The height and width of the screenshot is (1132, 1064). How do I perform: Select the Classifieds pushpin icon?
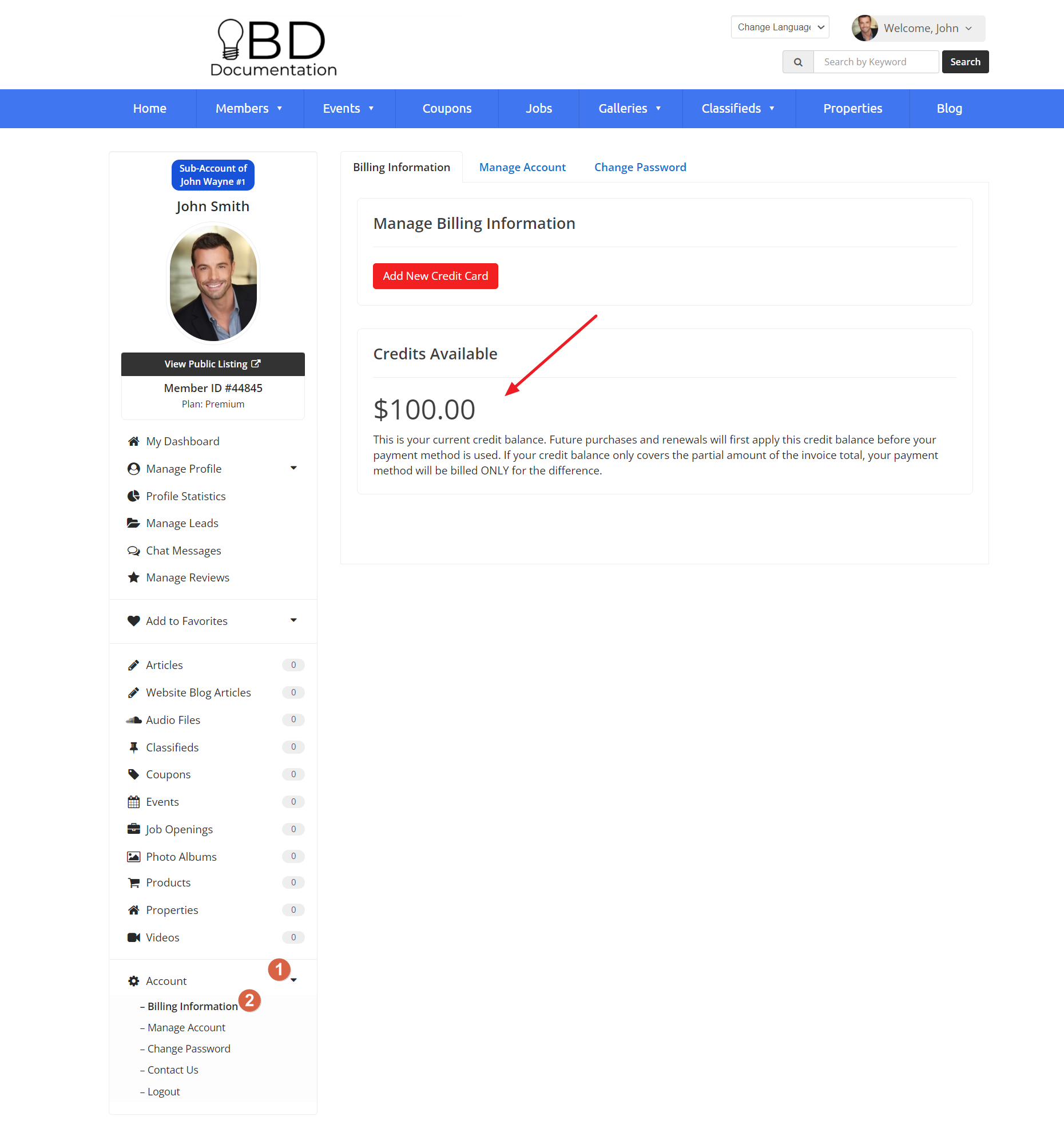click(x=134, y=747)
